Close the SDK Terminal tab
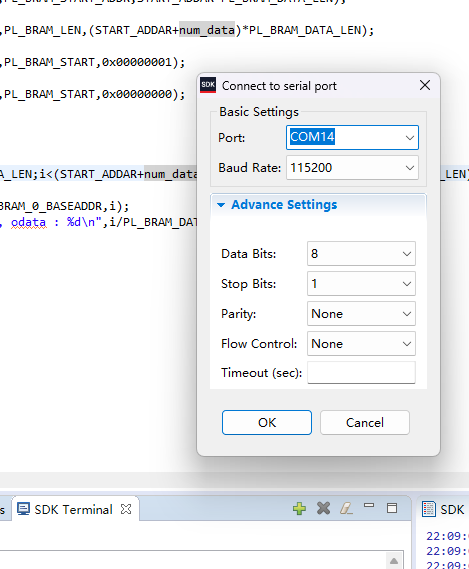 [126, 509]
